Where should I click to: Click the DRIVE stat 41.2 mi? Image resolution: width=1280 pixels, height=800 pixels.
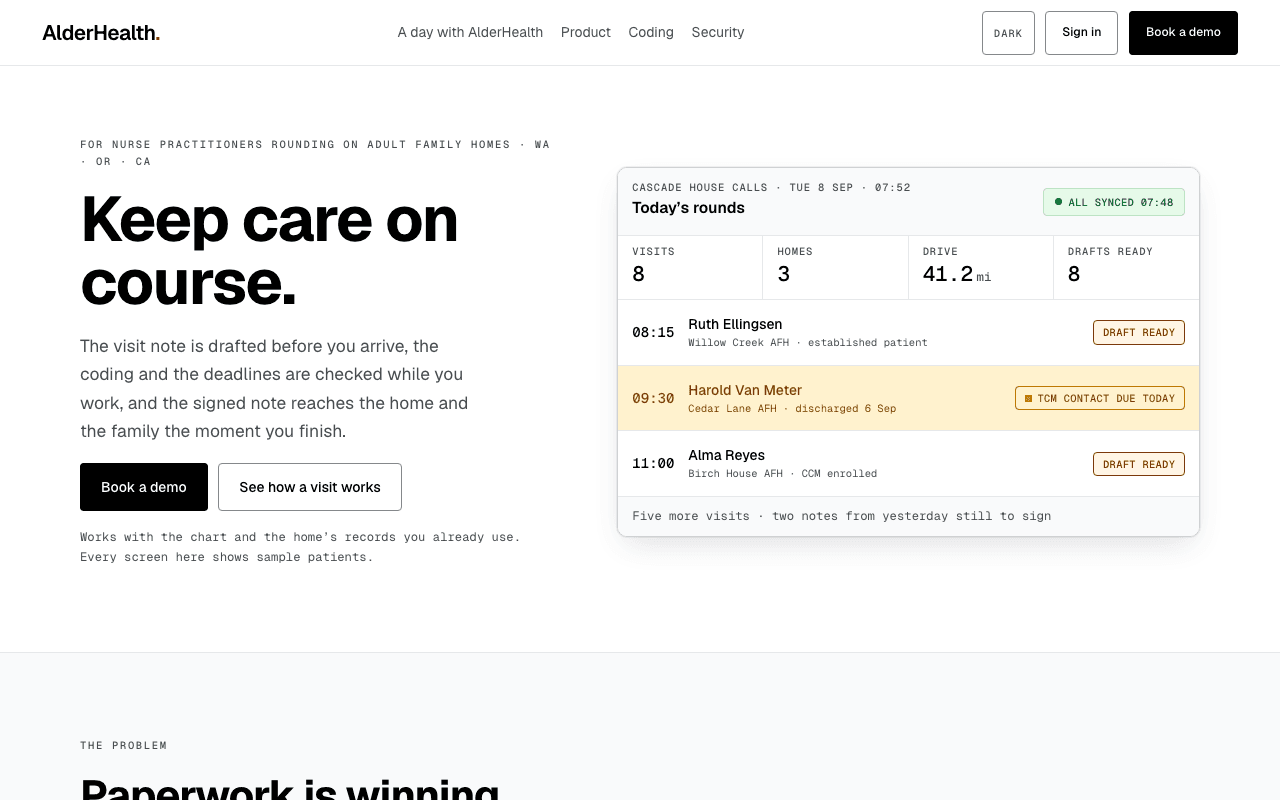coord(957,274)
